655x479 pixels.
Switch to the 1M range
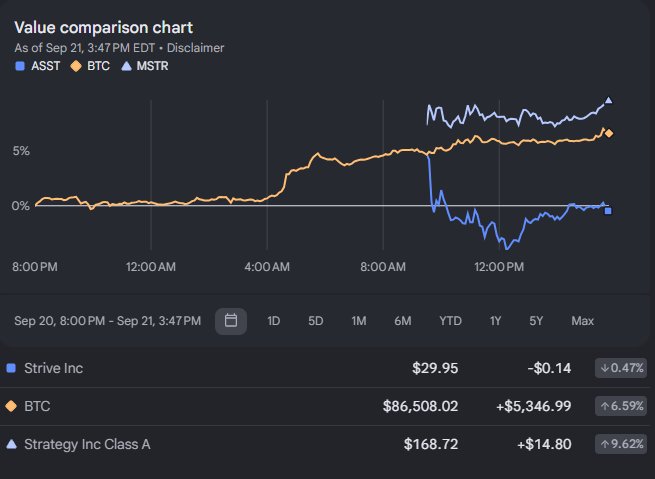point(359,321)
